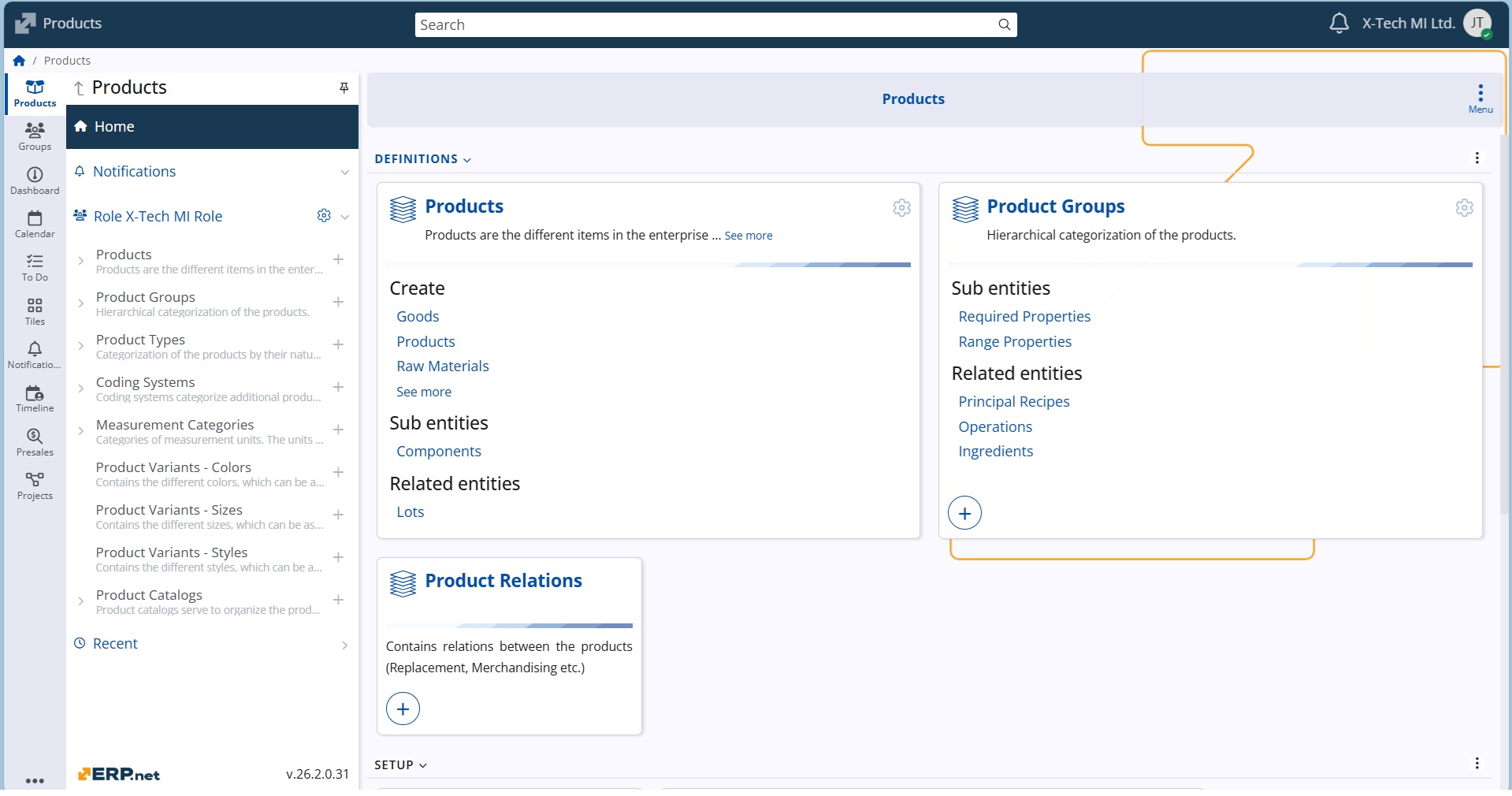
Task: Open the Dashboard sidebar icon
Action: click(x=35, y=180)
